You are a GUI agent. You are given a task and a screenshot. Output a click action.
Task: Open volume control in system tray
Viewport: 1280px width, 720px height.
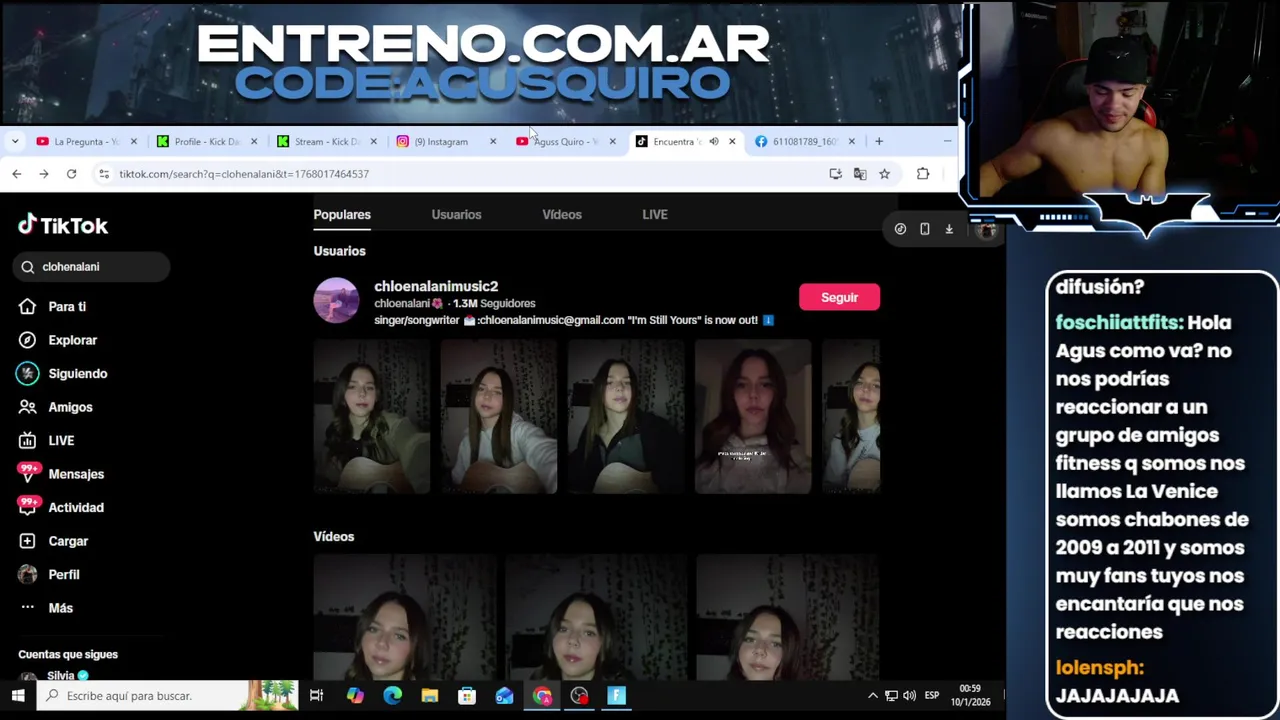pyautogui.click(x=909, y=696)
